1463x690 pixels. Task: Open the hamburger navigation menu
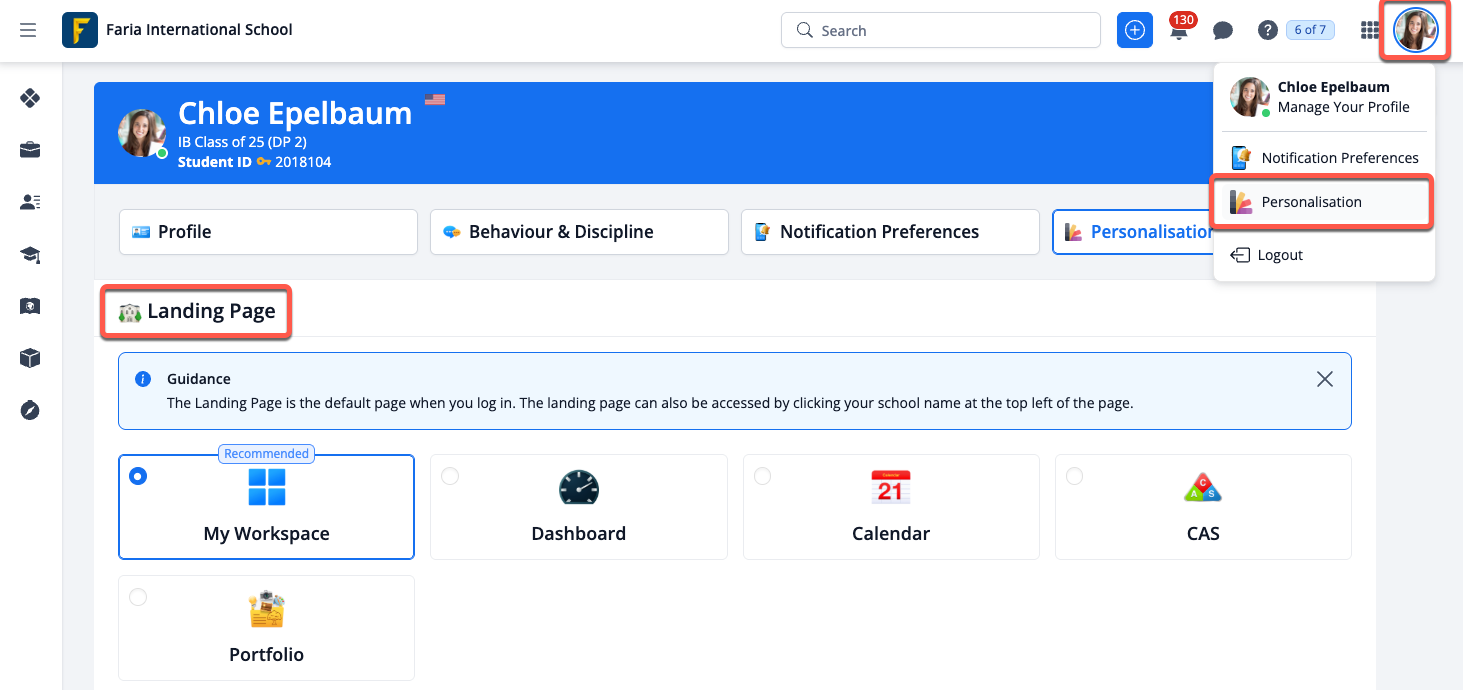coord(28,30)
